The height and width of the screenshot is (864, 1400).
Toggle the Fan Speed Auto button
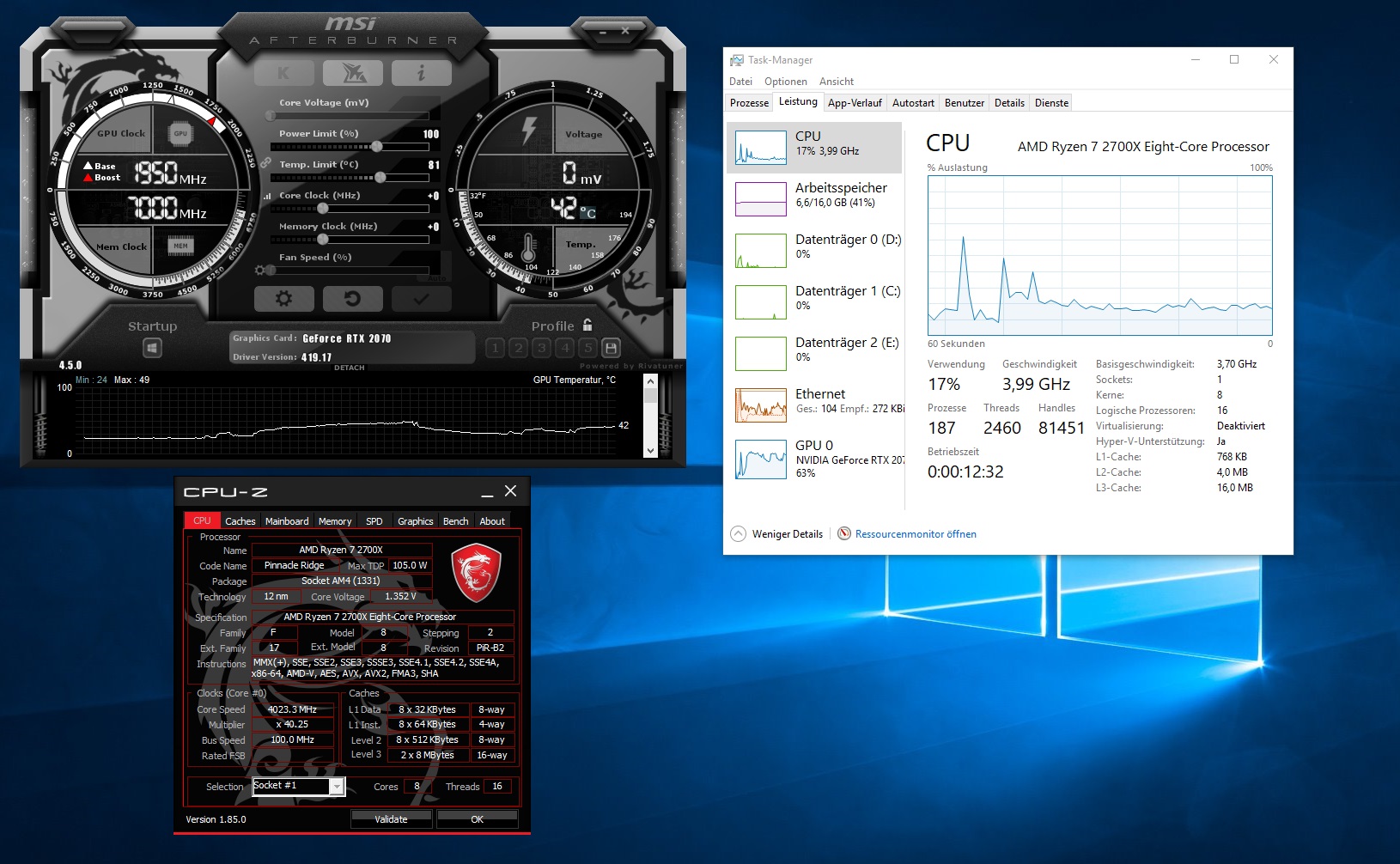pyautogui.click(x=437, y=277)
